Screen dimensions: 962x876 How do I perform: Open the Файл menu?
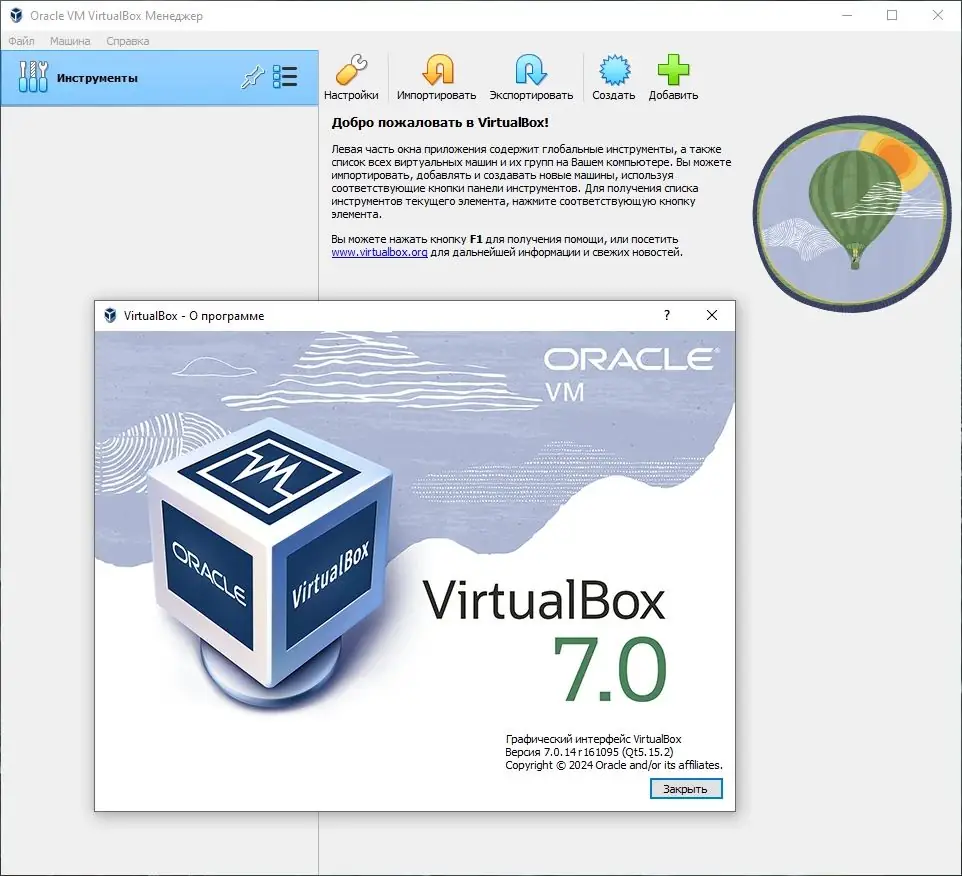(x=21, y=41)
